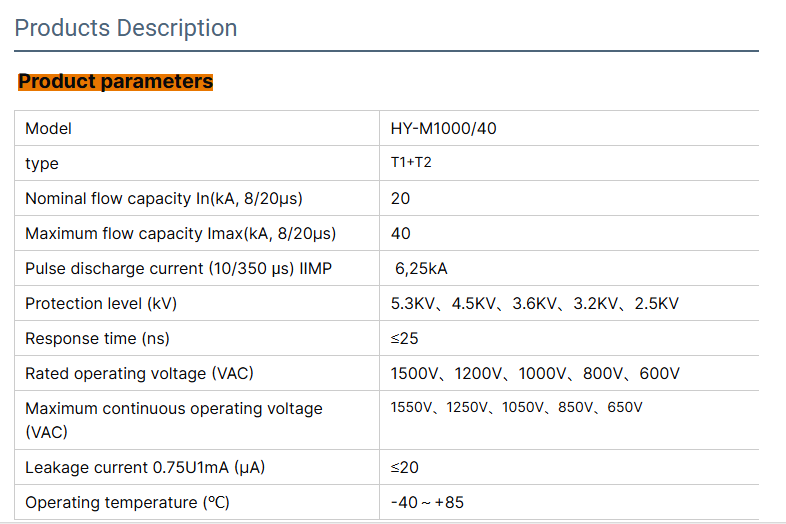Click the Maximum flow capacity Imax label
Image resolution: width=786 pixels, height=524 pixels.
pos(180,234)
